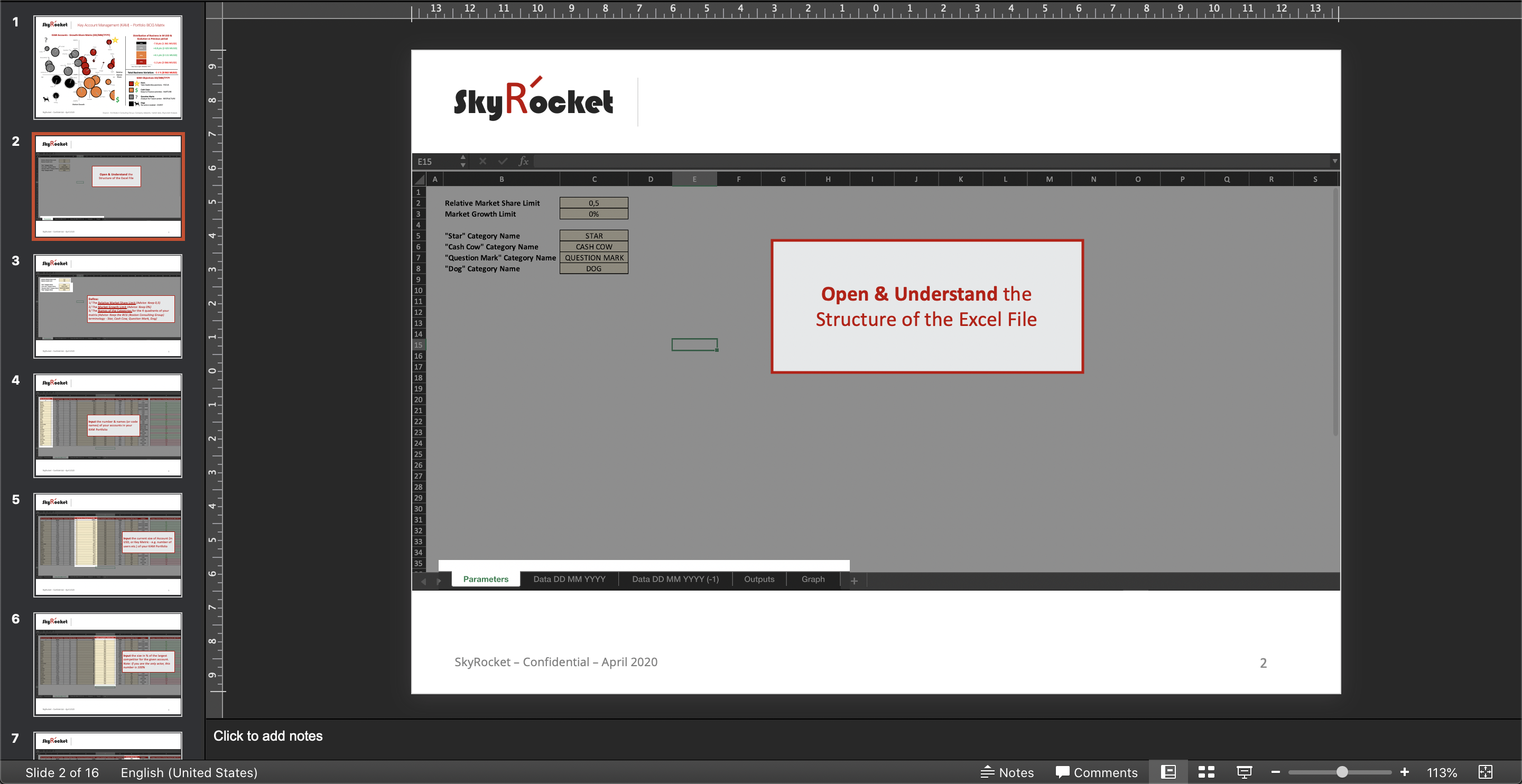The image size is (1522, 784).
Task: Click the 'Outputs' sheet tab
Action: (759, 579)
